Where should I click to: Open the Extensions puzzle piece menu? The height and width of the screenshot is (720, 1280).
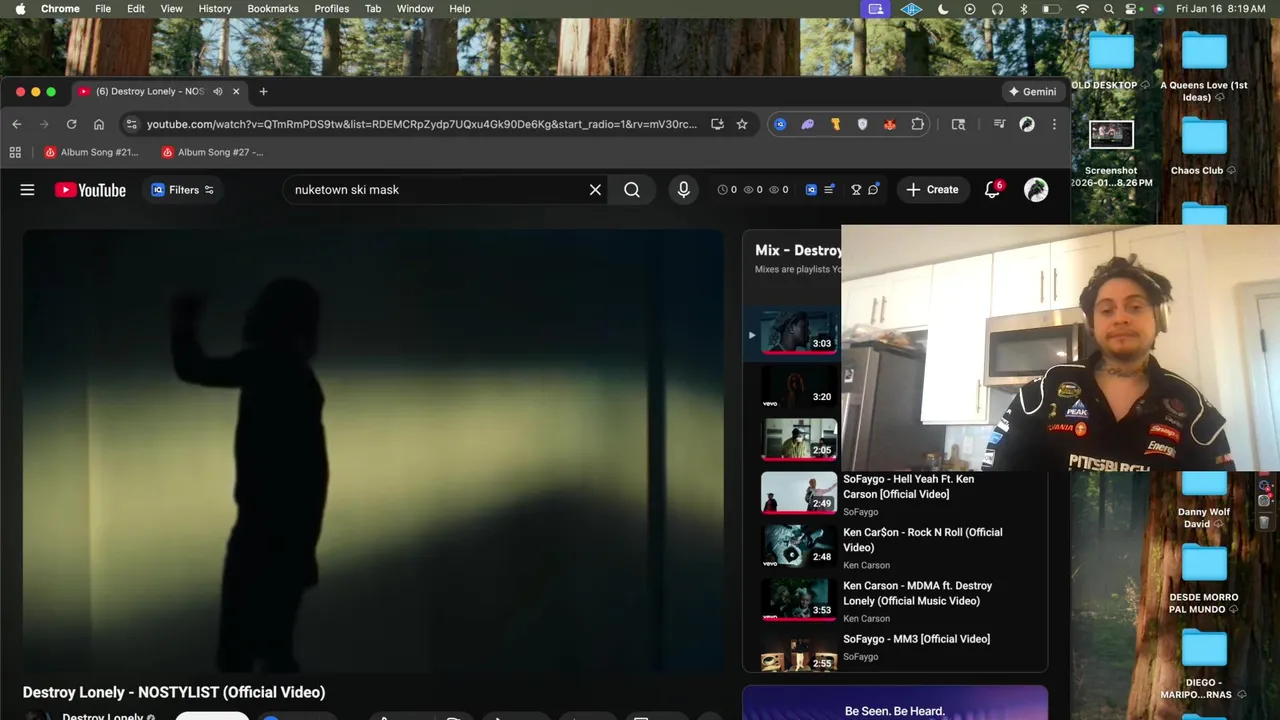point(917,124)
